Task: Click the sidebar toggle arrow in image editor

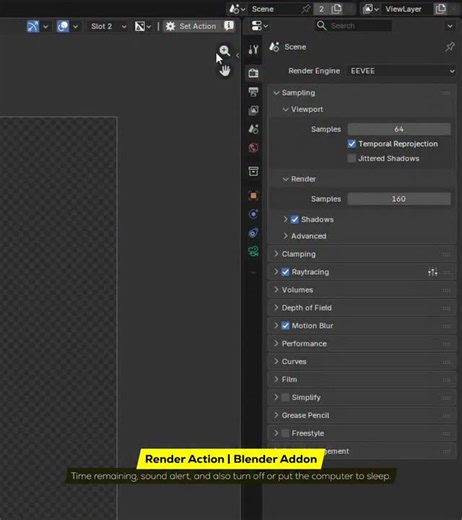Action: [237, 56]
